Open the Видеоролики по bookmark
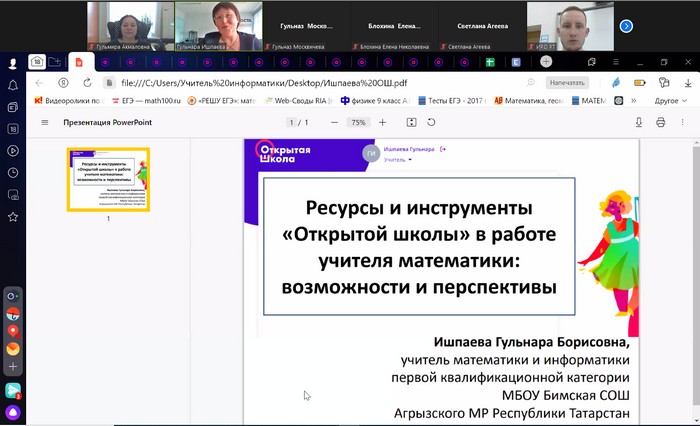Screen dimensions: 700x426 click(x=67, y=100)
